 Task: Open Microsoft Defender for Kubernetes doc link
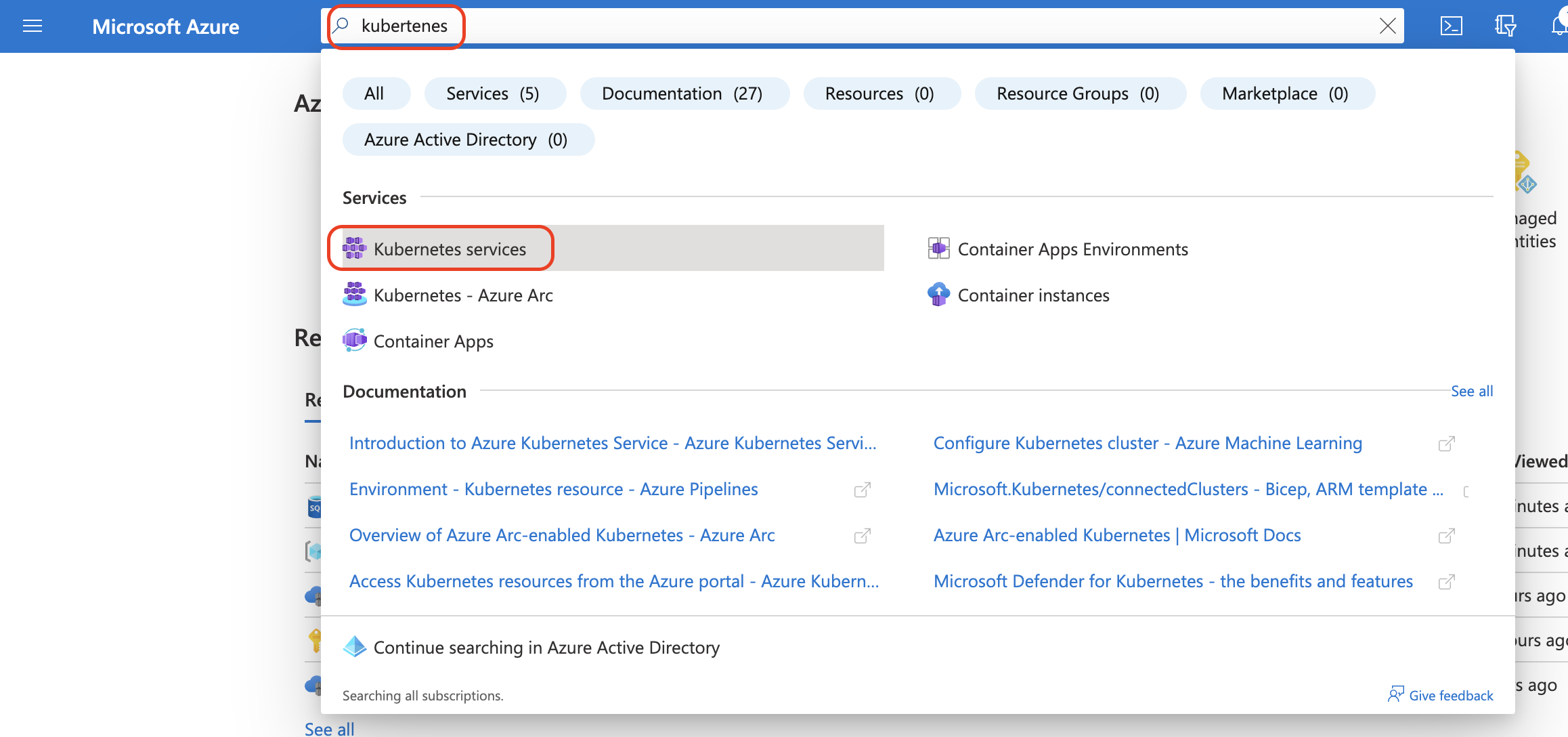click(x=1173, y=581)
